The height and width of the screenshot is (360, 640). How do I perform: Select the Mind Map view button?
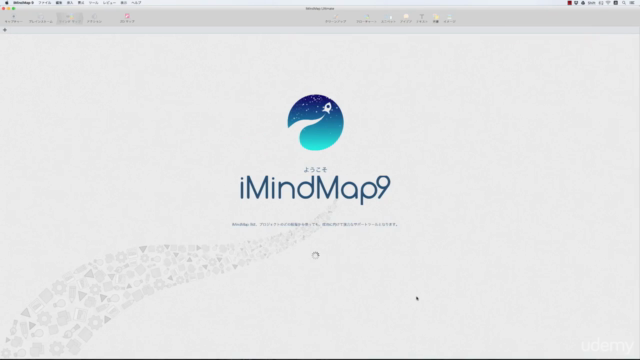coord(70,18)
